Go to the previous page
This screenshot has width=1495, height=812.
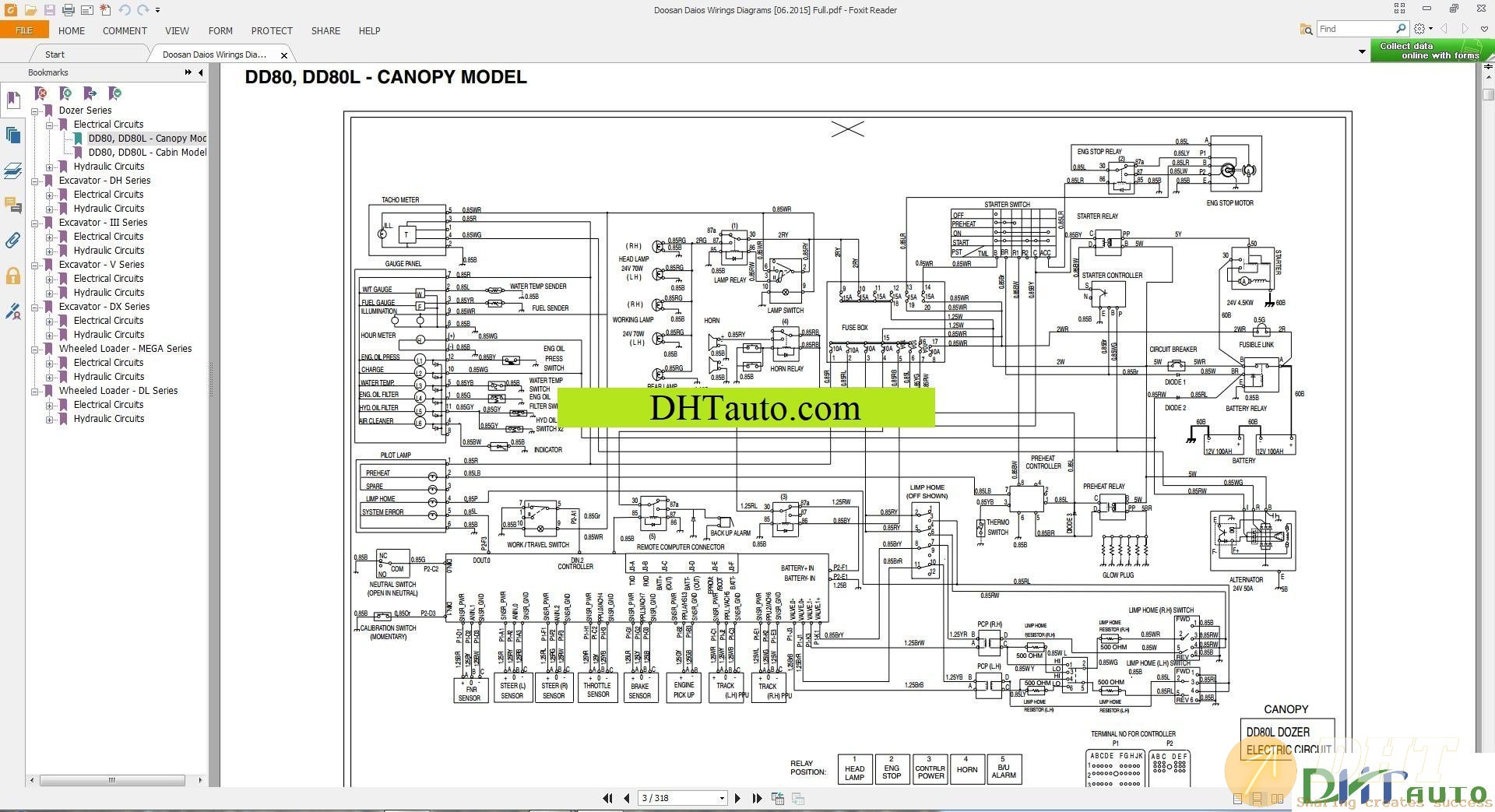627,798
